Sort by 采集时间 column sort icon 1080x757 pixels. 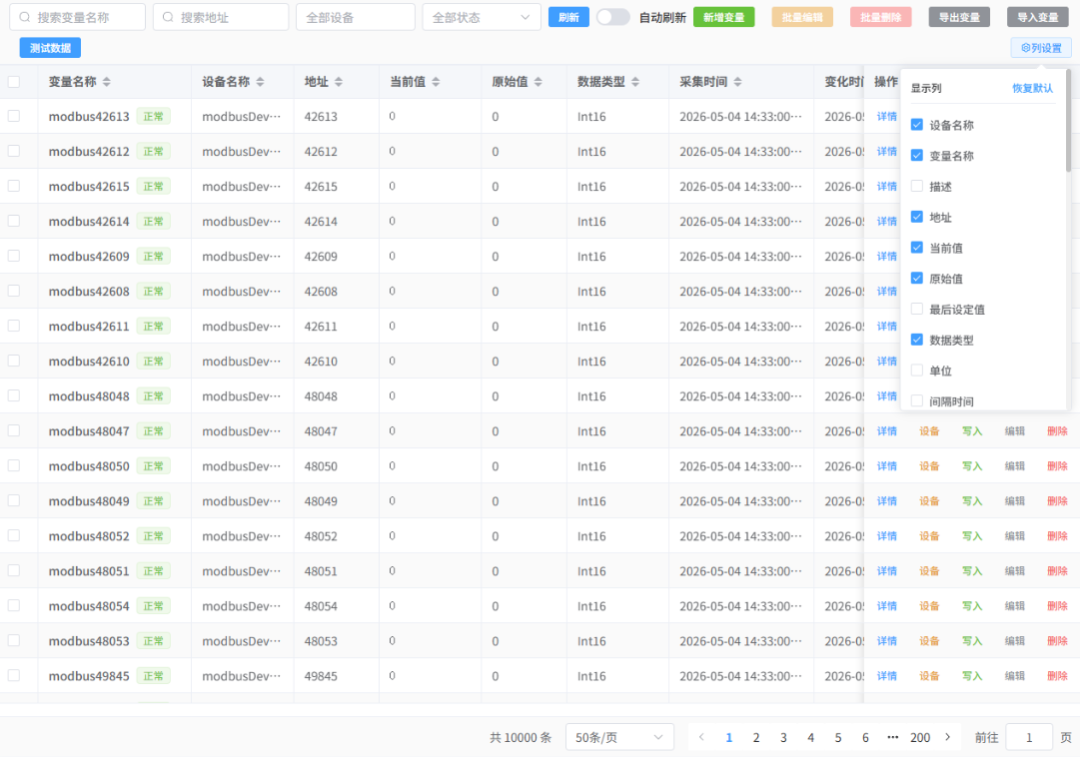tap(738, 82)
